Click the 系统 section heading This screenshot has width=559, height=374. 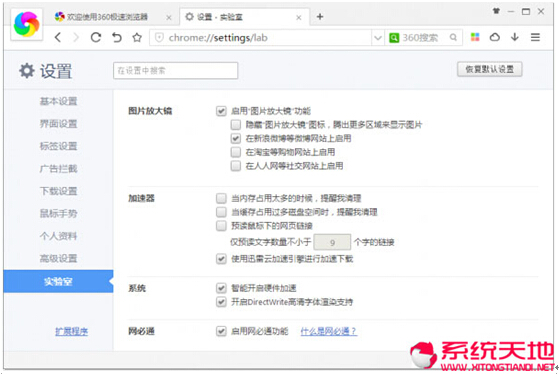pos(137,288)
